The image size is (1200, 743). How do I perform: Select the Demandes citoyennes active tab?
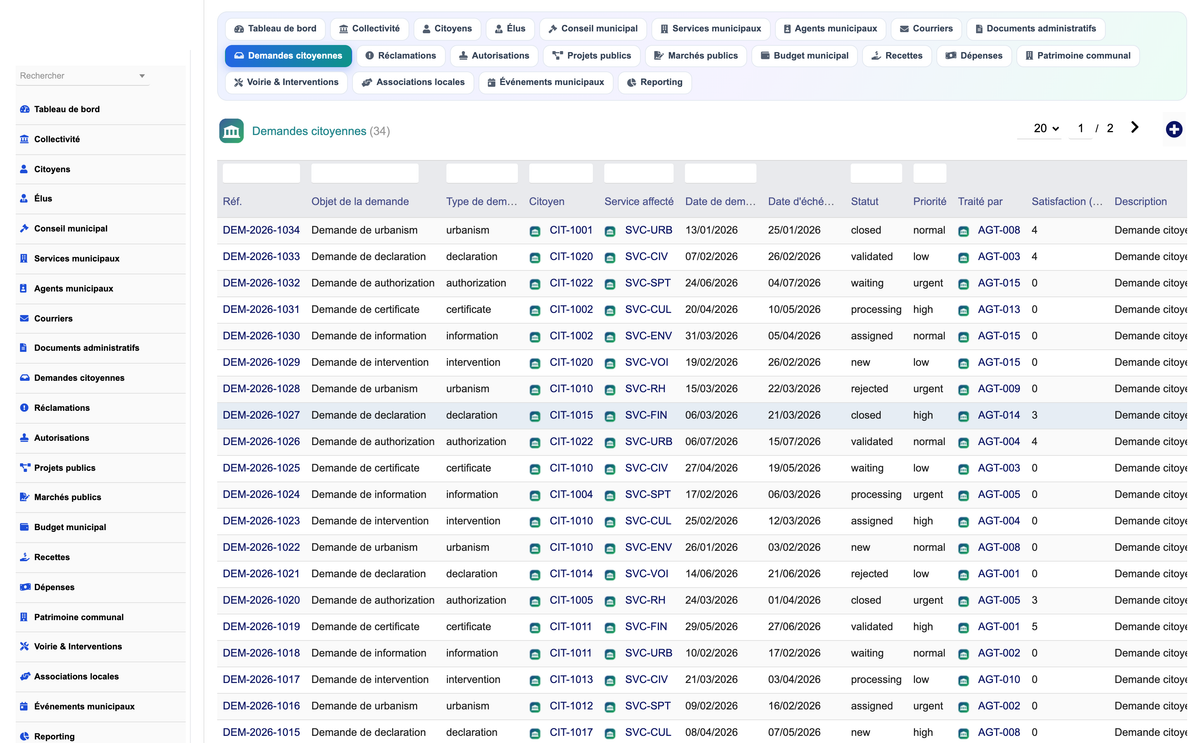[x=288, y=56]
